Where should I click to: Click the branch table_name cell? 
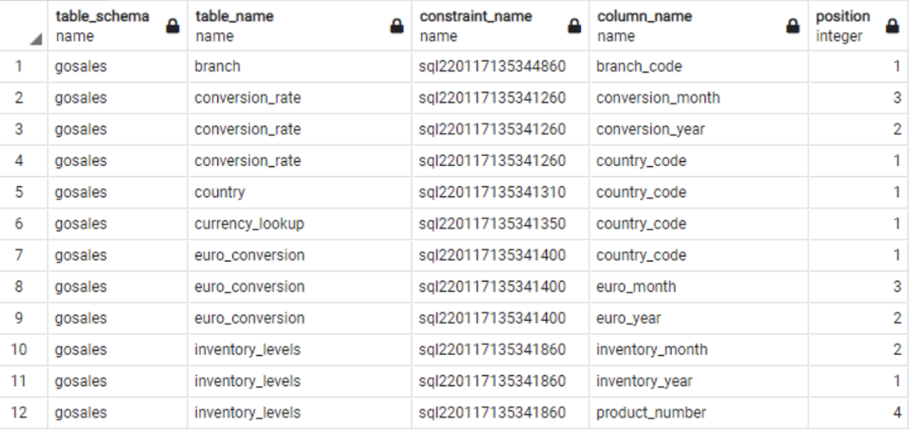[x=300, y=66]
